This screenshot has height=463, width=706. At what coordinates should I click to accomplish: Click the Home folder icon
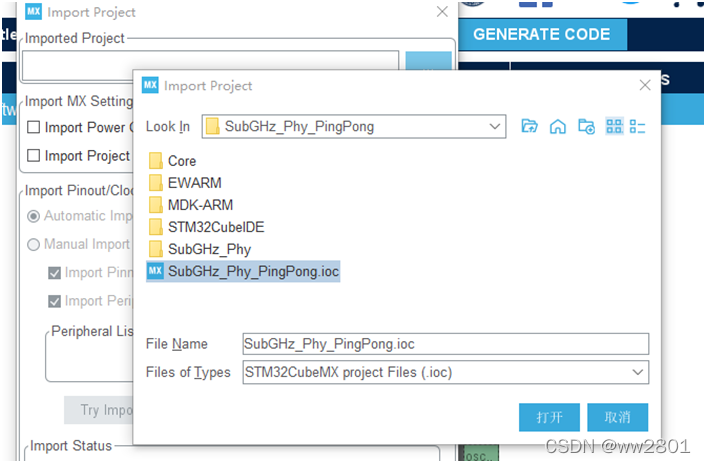pos(557,127)
